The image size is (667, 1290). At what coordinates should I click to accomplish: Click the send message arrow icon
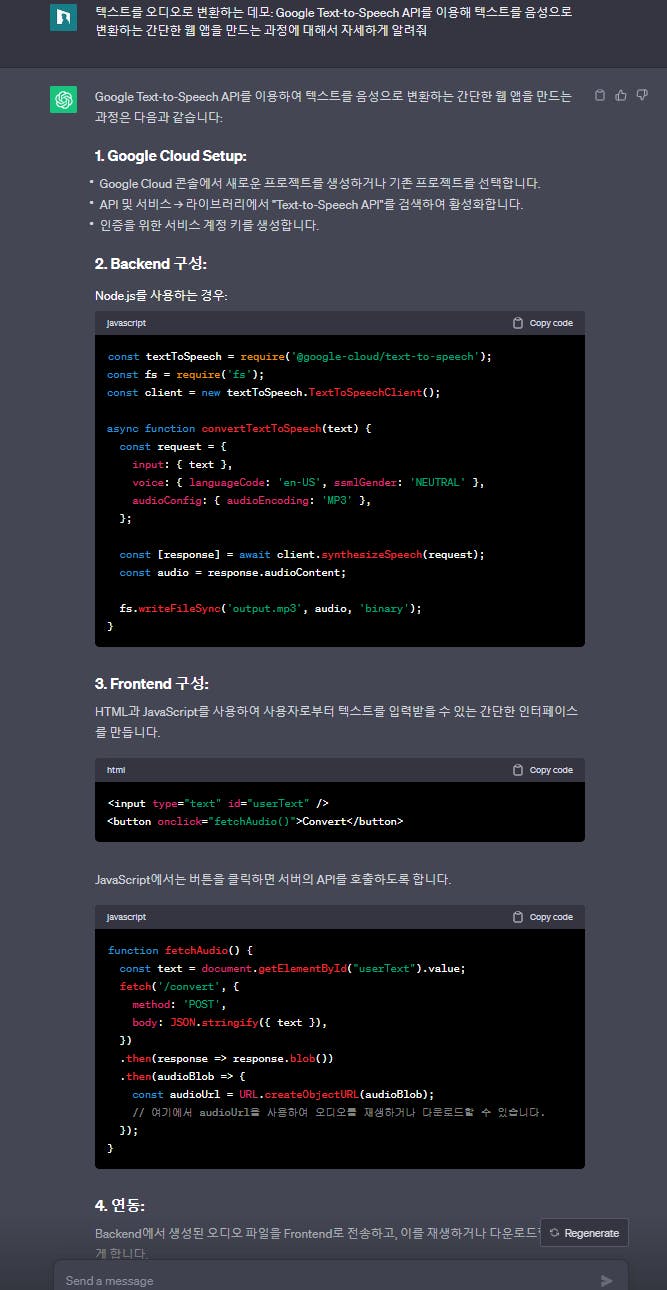click(606, 1280)
